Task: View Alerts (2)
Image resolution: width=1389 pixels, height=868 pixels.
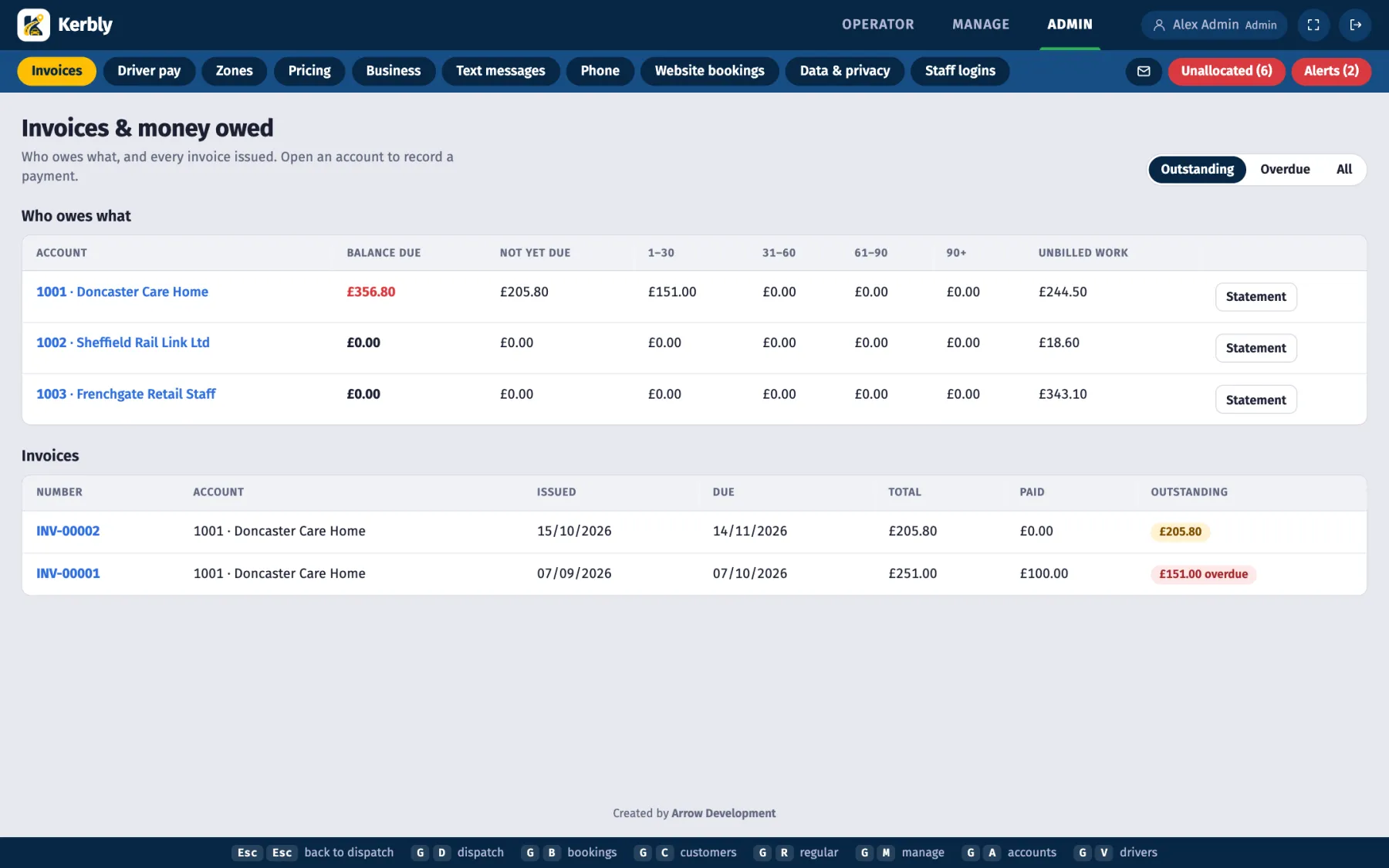Action: tap(1331, 71)
